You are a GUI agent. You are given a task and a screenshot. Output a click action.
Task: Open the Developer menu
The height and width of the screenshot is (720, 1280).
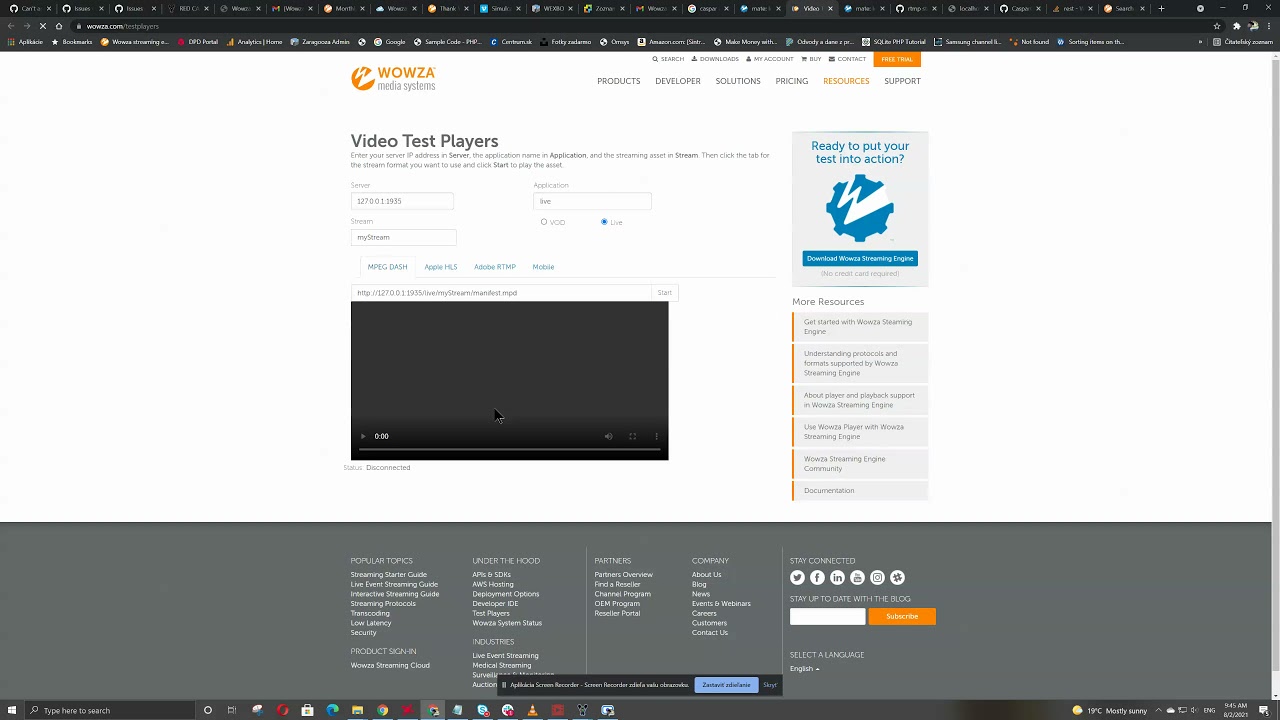click(x=678, y=81)
